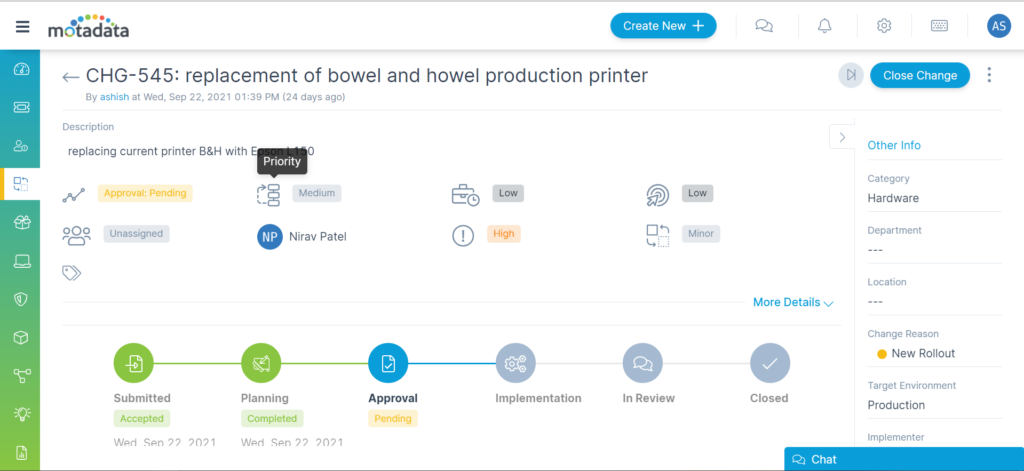Open the settings gear in header

(x=884, y=26)
